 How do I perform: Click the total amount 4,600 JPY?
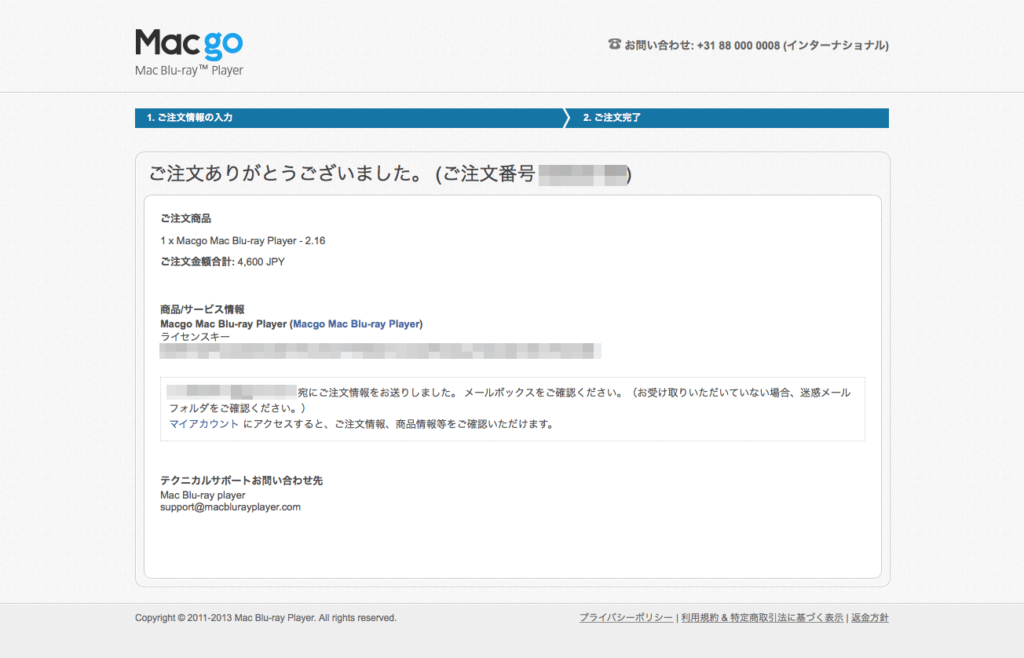(261, 262)
